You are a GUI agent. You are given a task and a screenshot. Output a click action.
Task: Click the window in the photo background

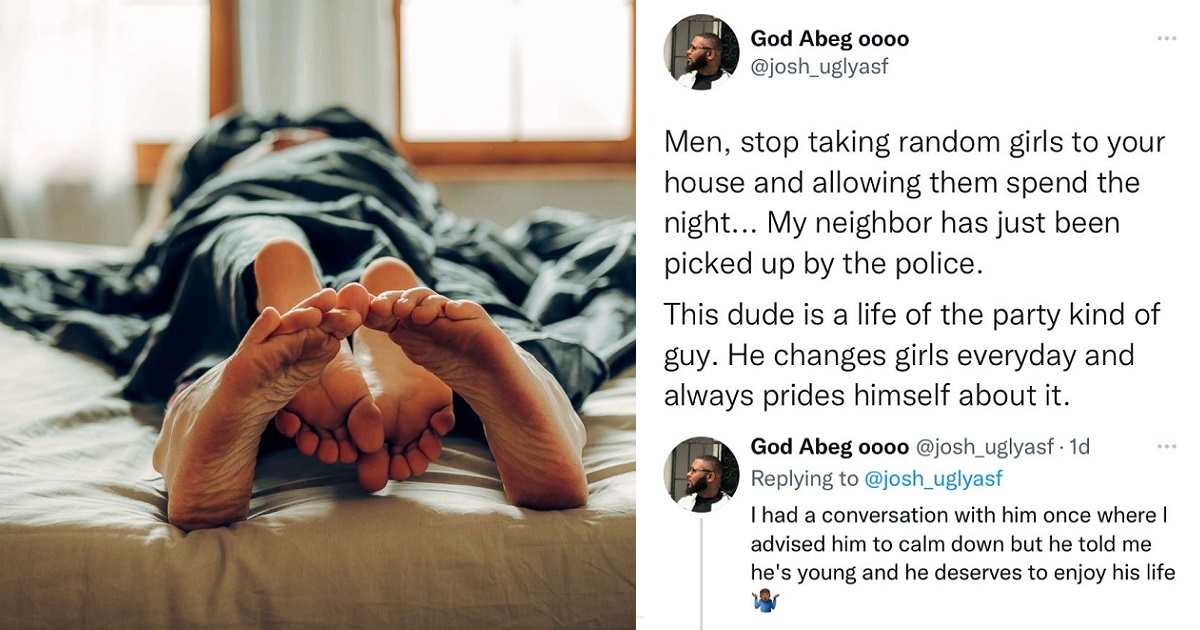(x=515, y=70)
